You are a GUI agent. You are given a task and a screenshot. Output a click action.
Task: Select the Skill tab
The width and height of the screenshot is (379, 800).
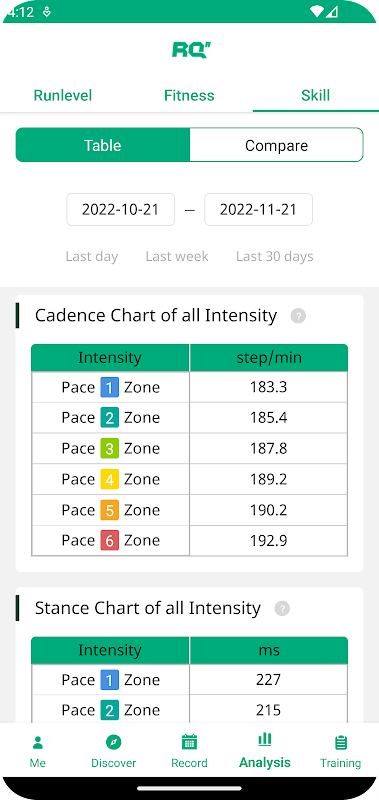tap(316, 95)
